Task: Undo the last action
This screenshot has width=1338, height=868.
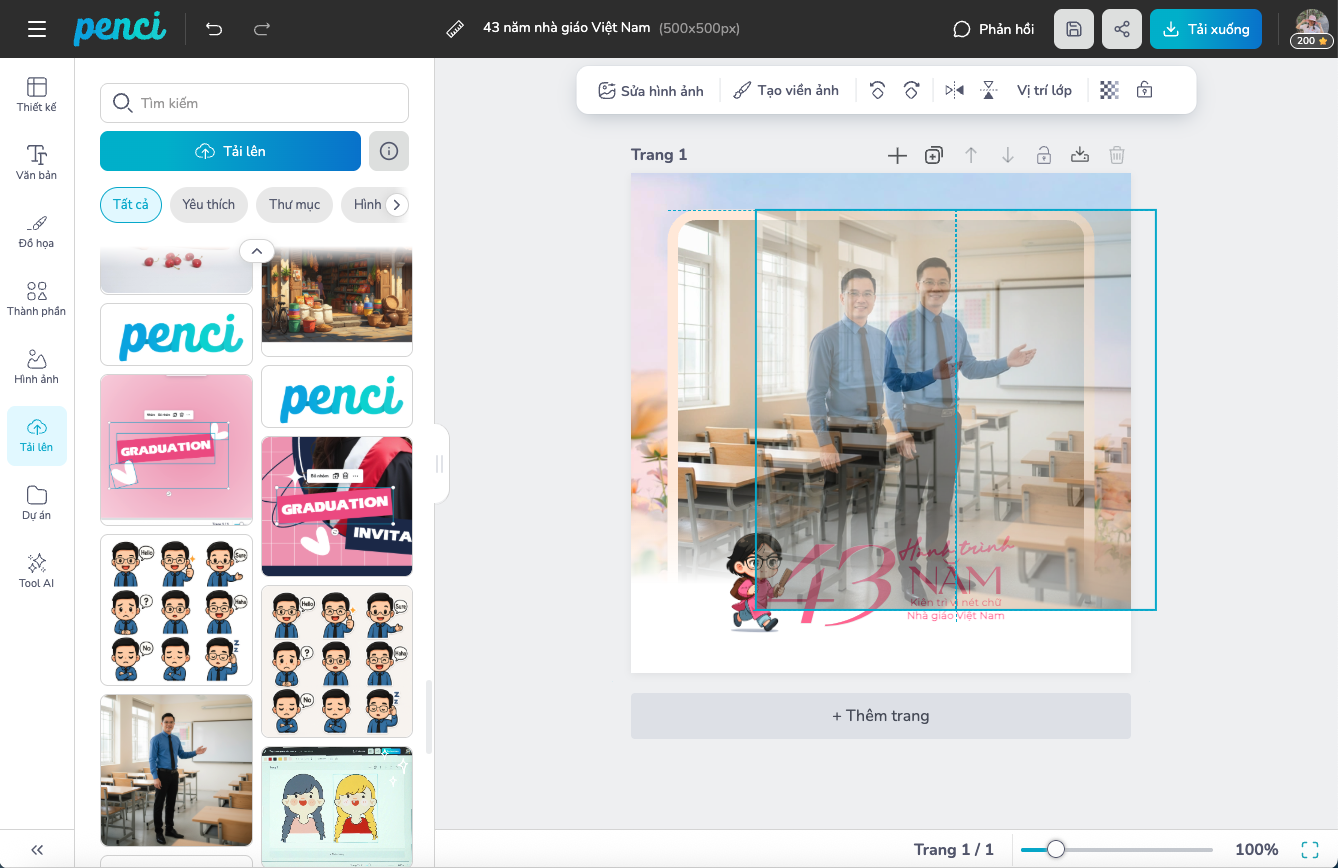Action: coord(214,29)
